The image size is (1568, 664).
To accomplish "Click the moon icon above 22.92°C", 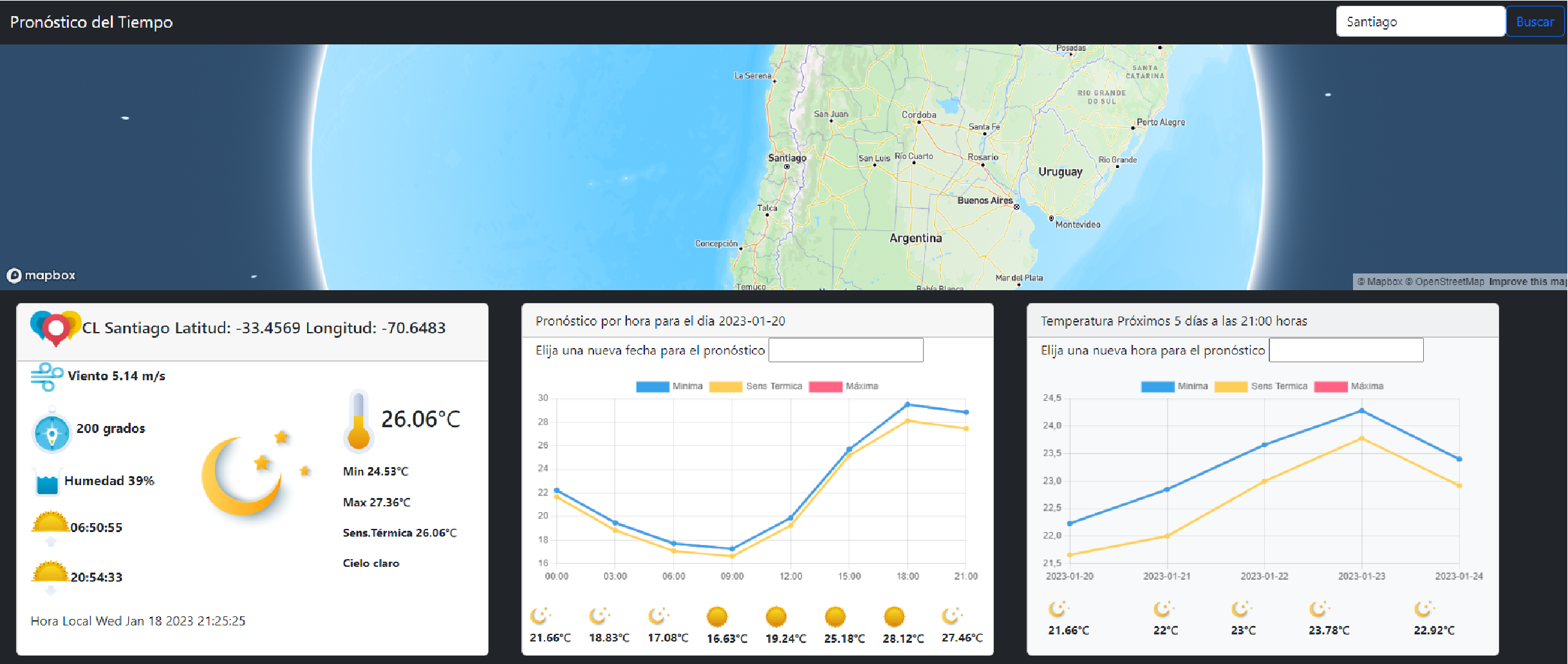I will tap(1425, 608).
